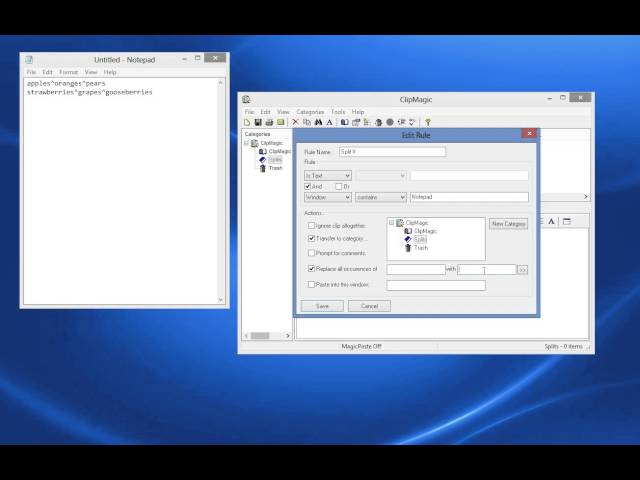Toggle the Or checkbox
Screen dimensions: 640x480
pyautogui.click(x=338, y=187)
